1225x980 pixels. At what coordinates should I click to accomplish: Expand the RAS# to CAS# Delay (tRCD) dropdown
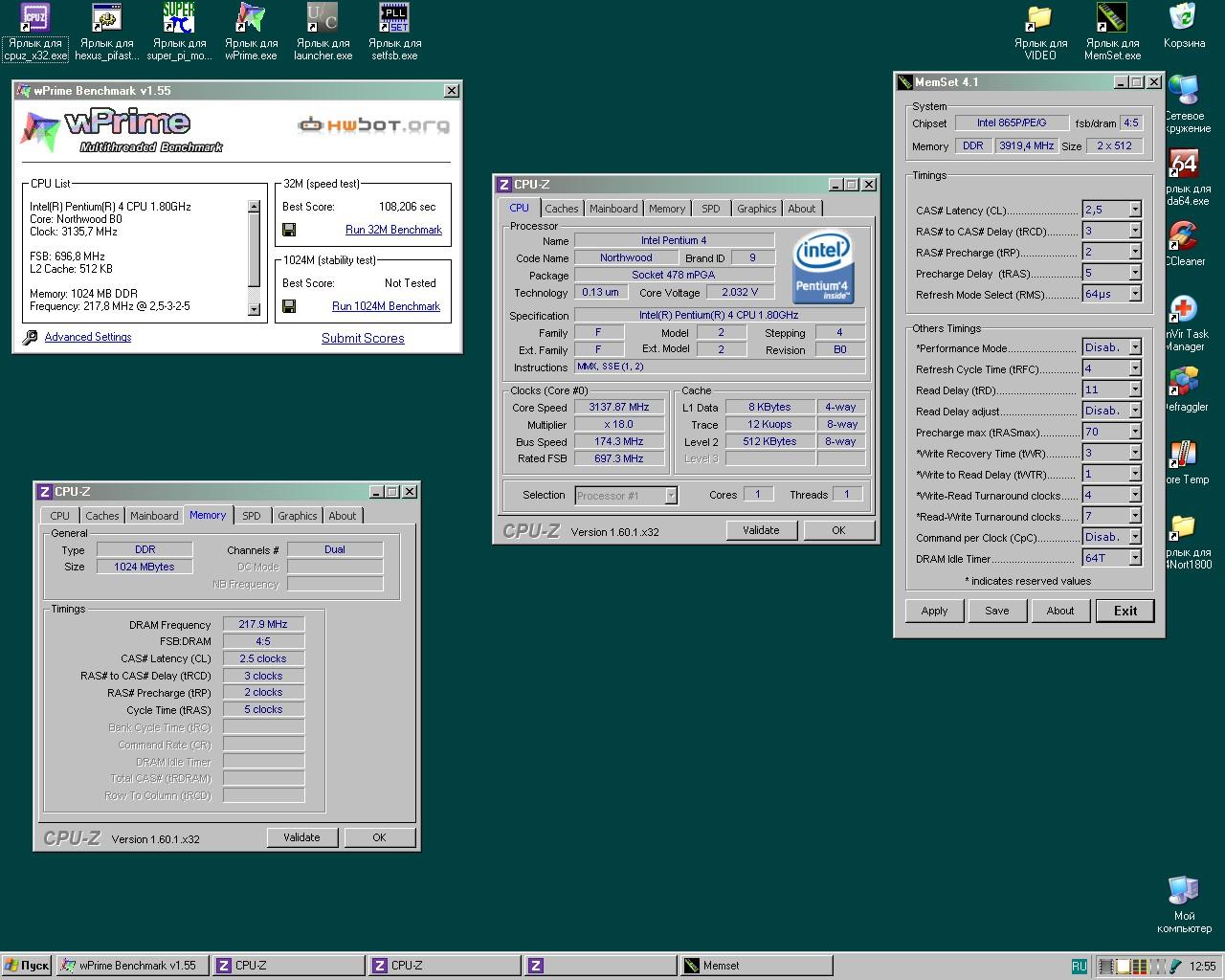pyautogui.click(x=1135, y=231)
